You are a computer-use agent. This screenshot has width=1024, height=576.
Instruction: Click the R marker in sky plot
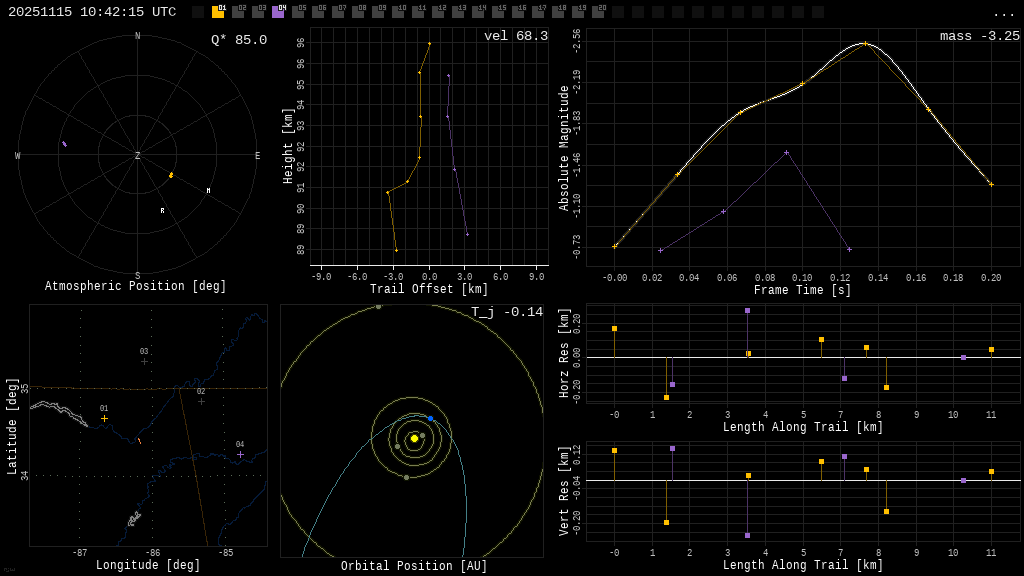pyautogui.click(x=162, y=211)
